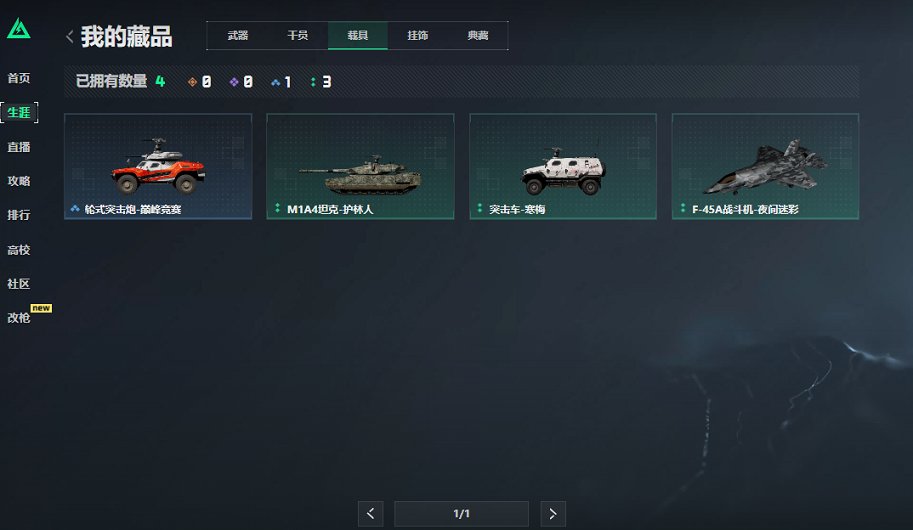Go to next page arrow

point(553,514)
